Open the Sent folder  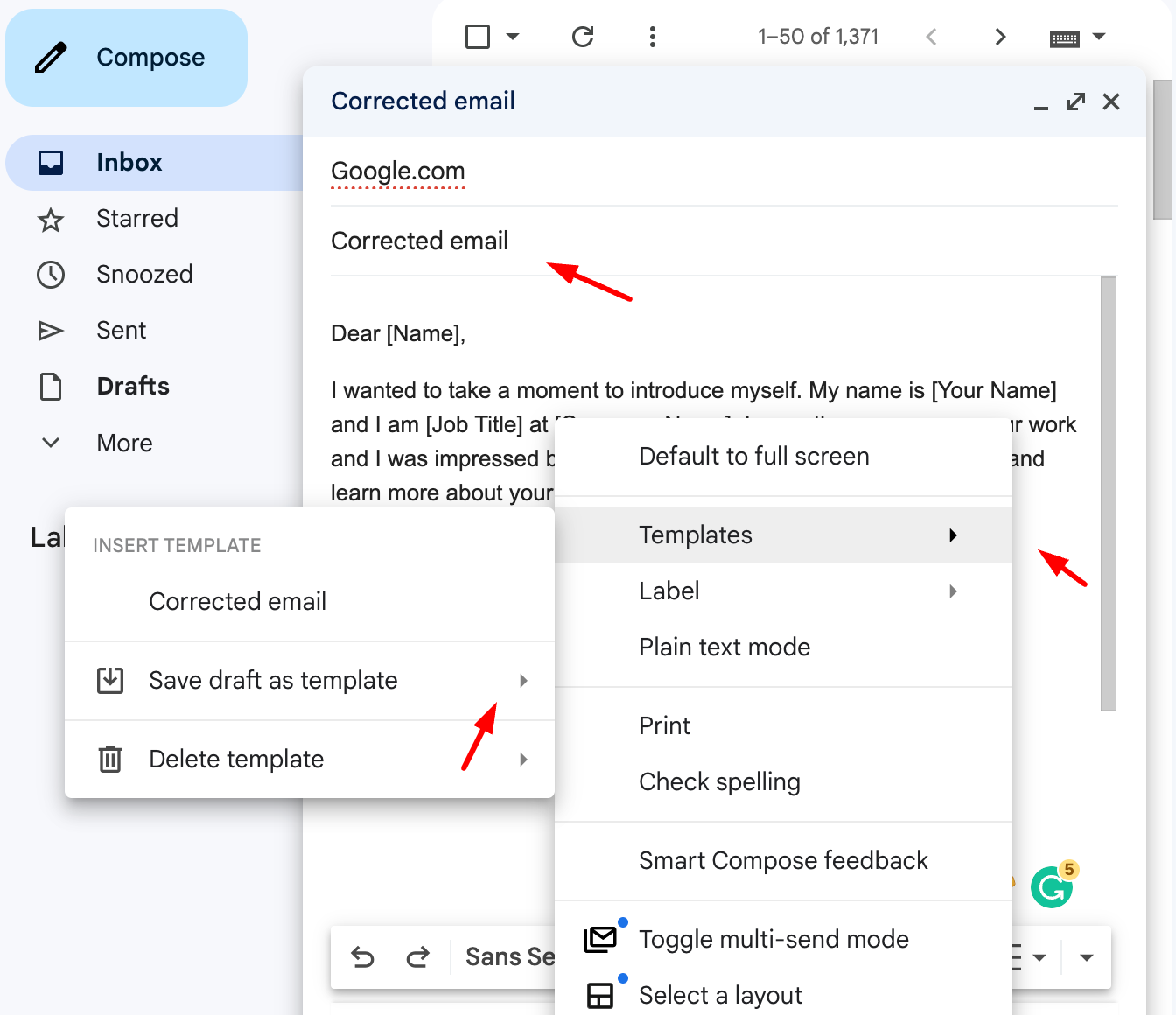121,330
